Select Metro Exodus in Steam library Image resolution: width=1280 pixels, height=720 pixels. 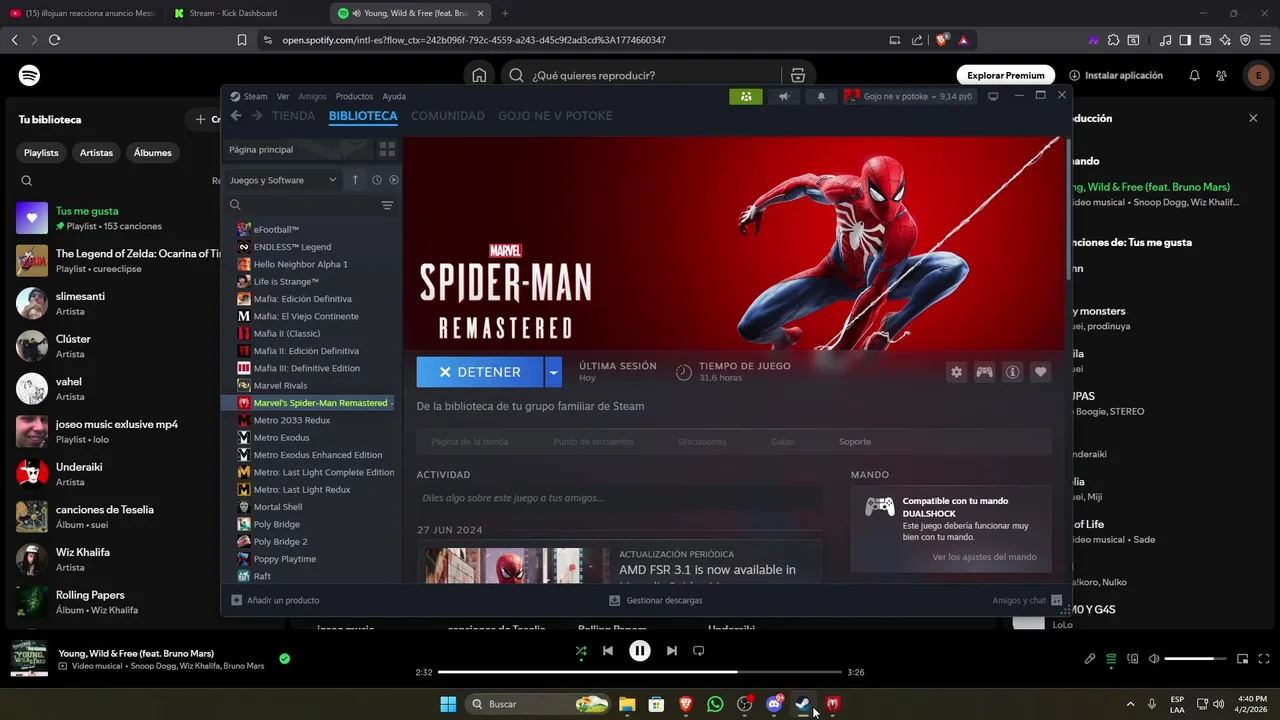point(281,437)
